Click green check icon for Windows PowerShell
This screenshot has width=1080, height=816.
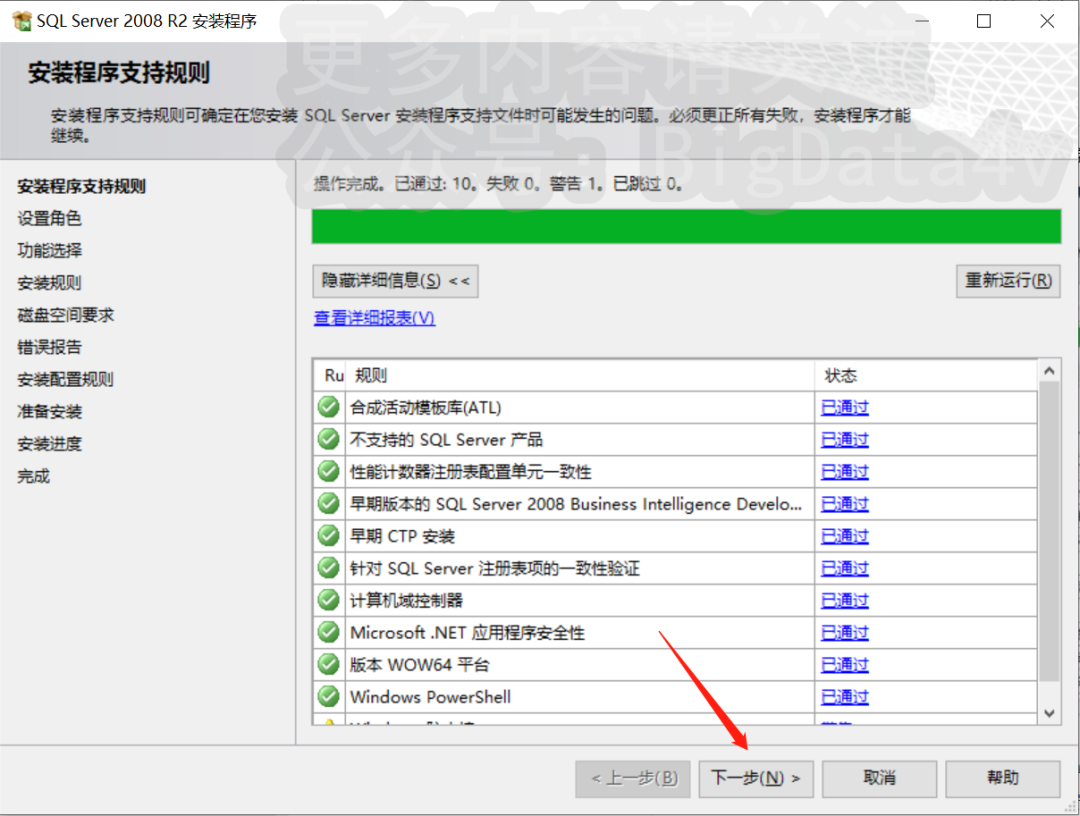click(329, 696)
